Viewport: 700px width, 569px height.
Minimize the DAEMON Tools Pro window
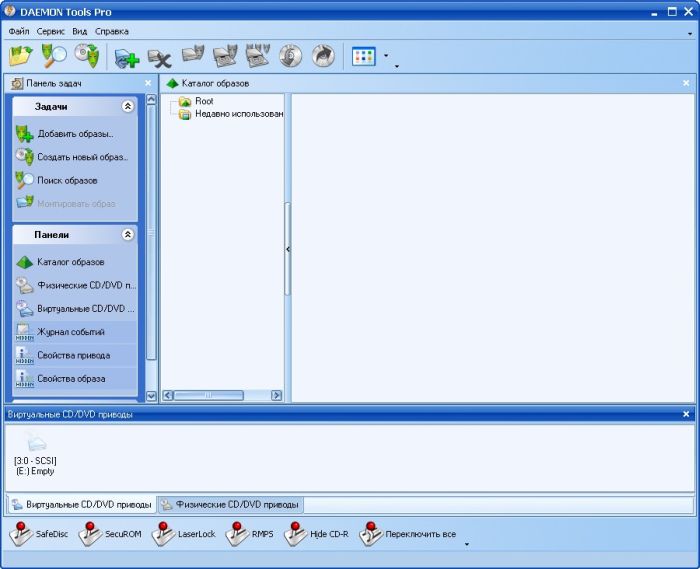tap(654, 13)
